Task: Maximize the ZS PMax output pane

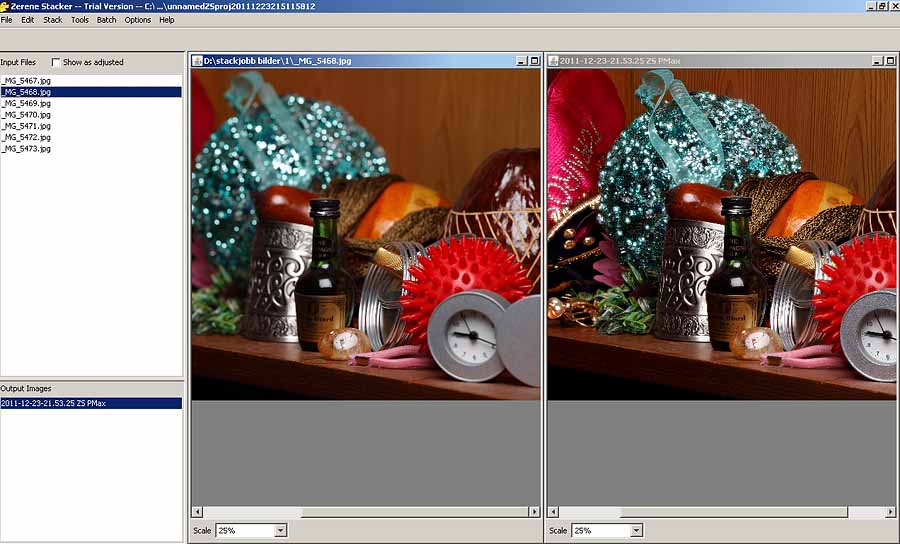Action: pyautogui.click(x=891, y=61)
